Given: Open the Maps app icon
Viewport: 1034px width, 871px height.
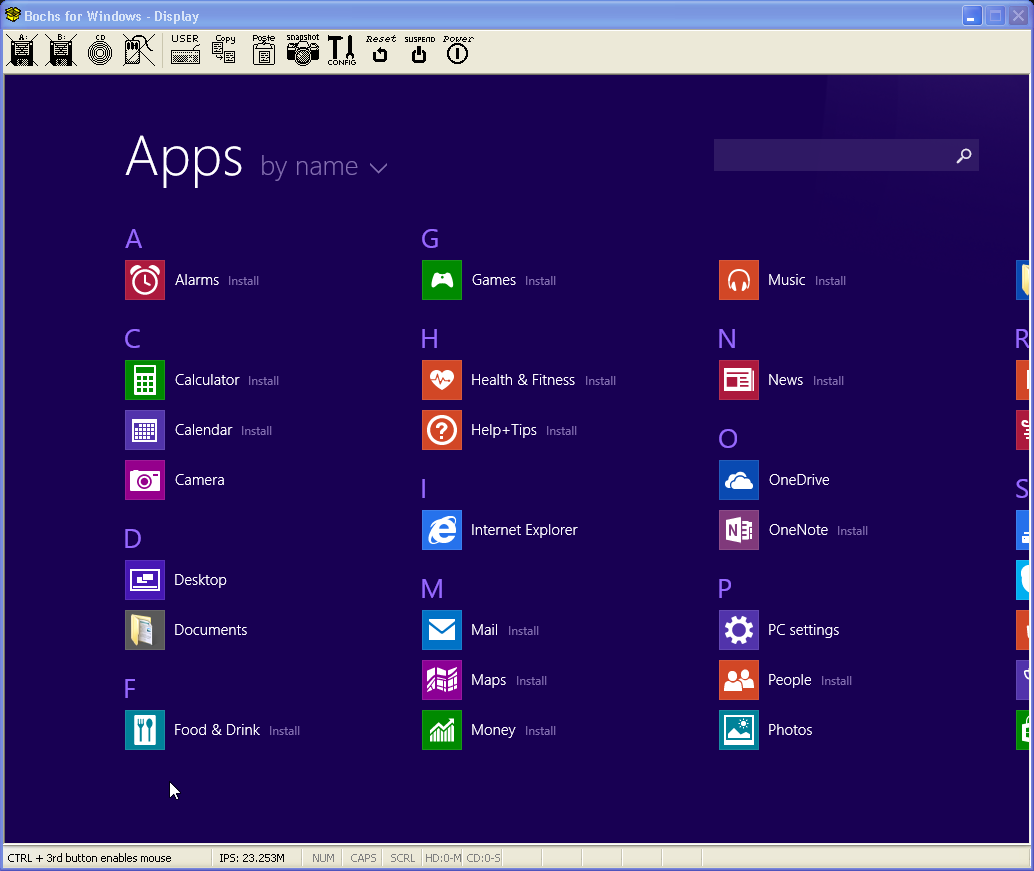Looking at the screenshot, I should pos(442,680).
